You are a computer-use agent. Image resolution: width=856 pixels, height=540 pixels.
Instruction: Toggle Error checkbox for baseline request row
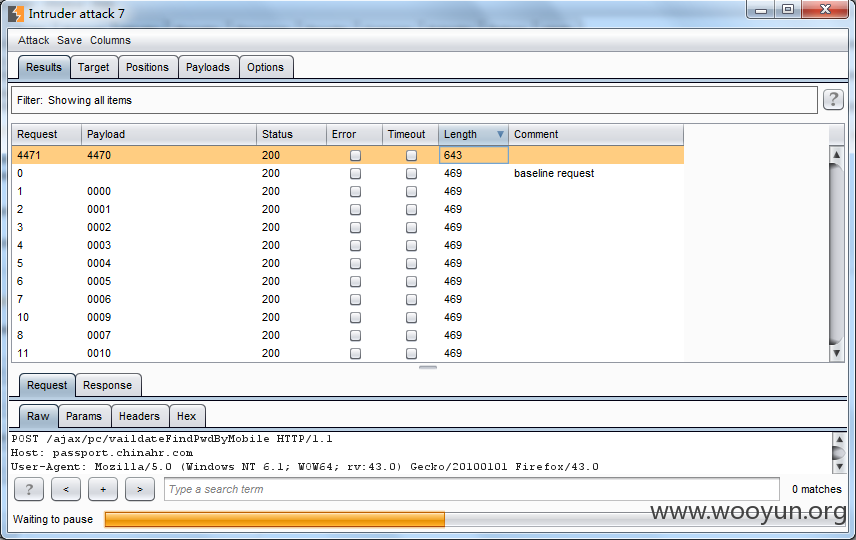[355, 174]
